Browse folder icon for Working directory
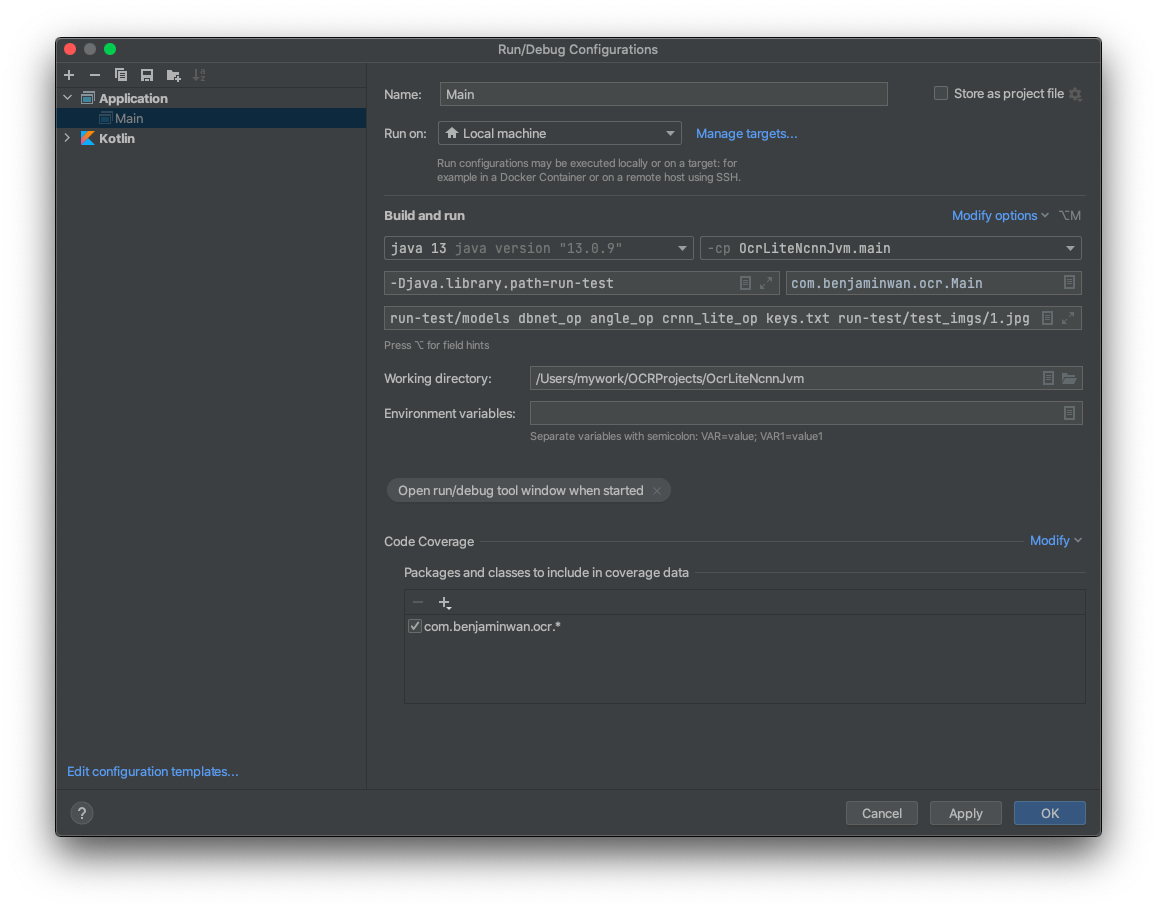Viewport: 1157px width, 910px height. coord(1069,378)
